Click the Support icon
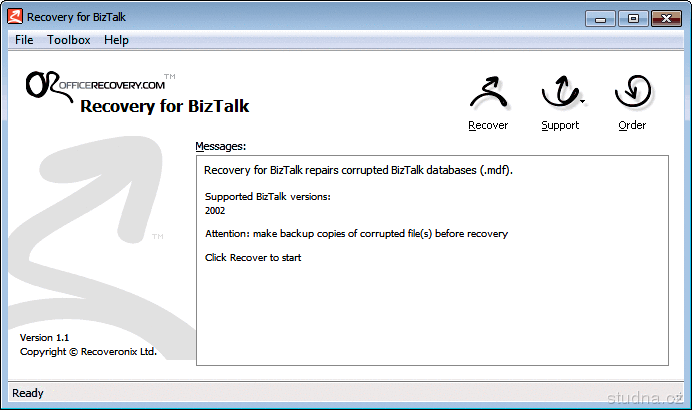692x410 pixels. [x=560, y=91]
